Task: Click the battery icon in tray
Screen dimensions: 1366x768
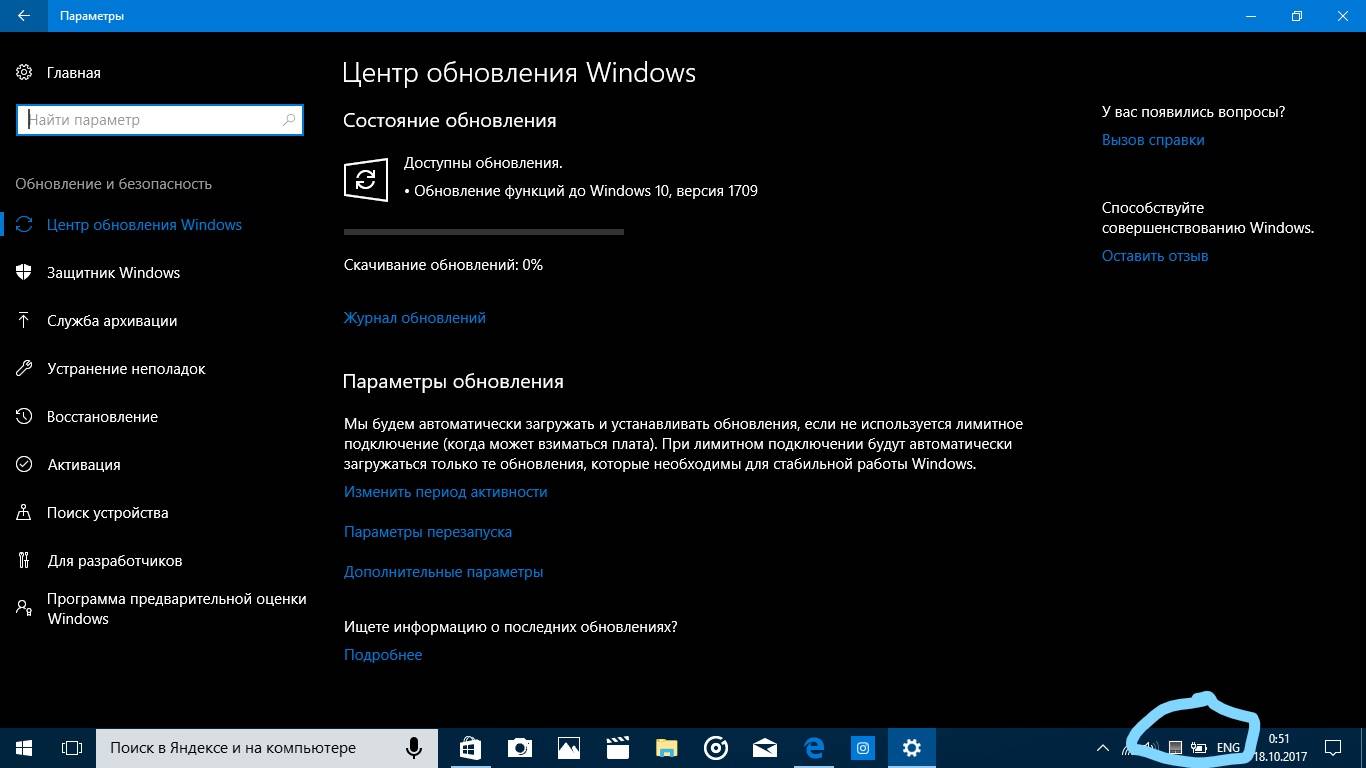Action: coord(1199,748)
